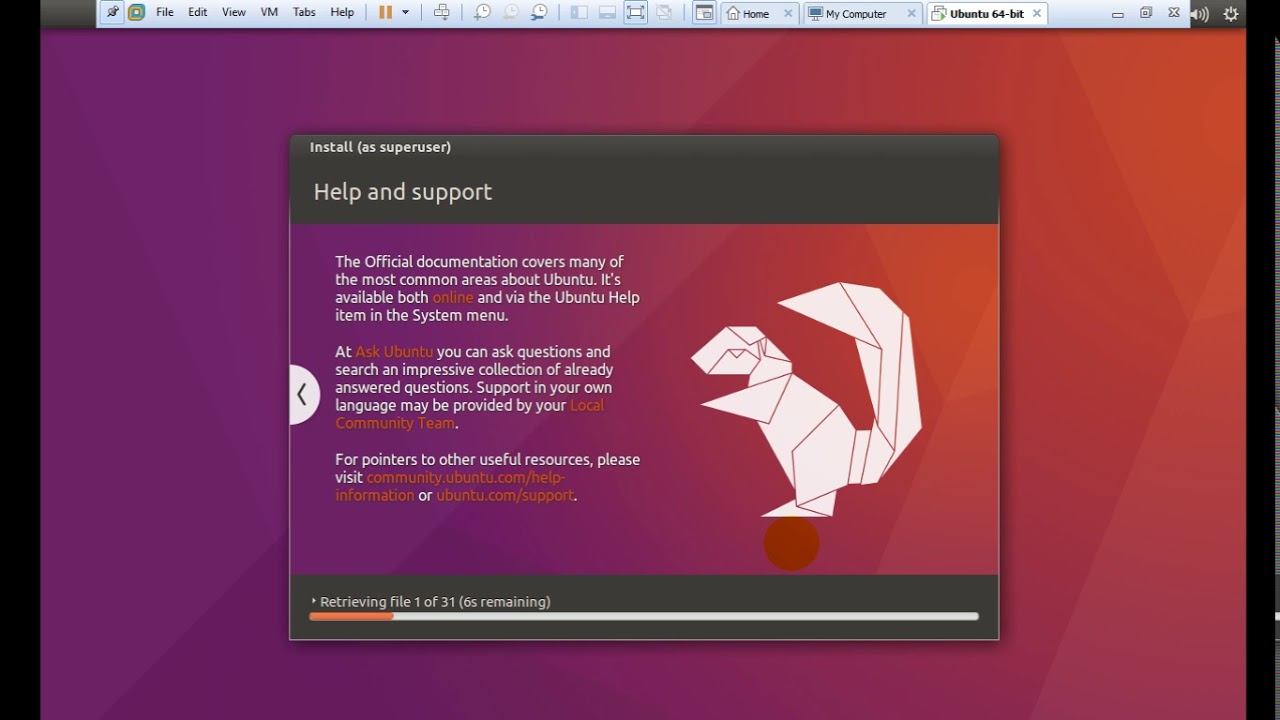Screen dimensions: 1280x720
Task: Click the console view icon
Action: point(705,13)
